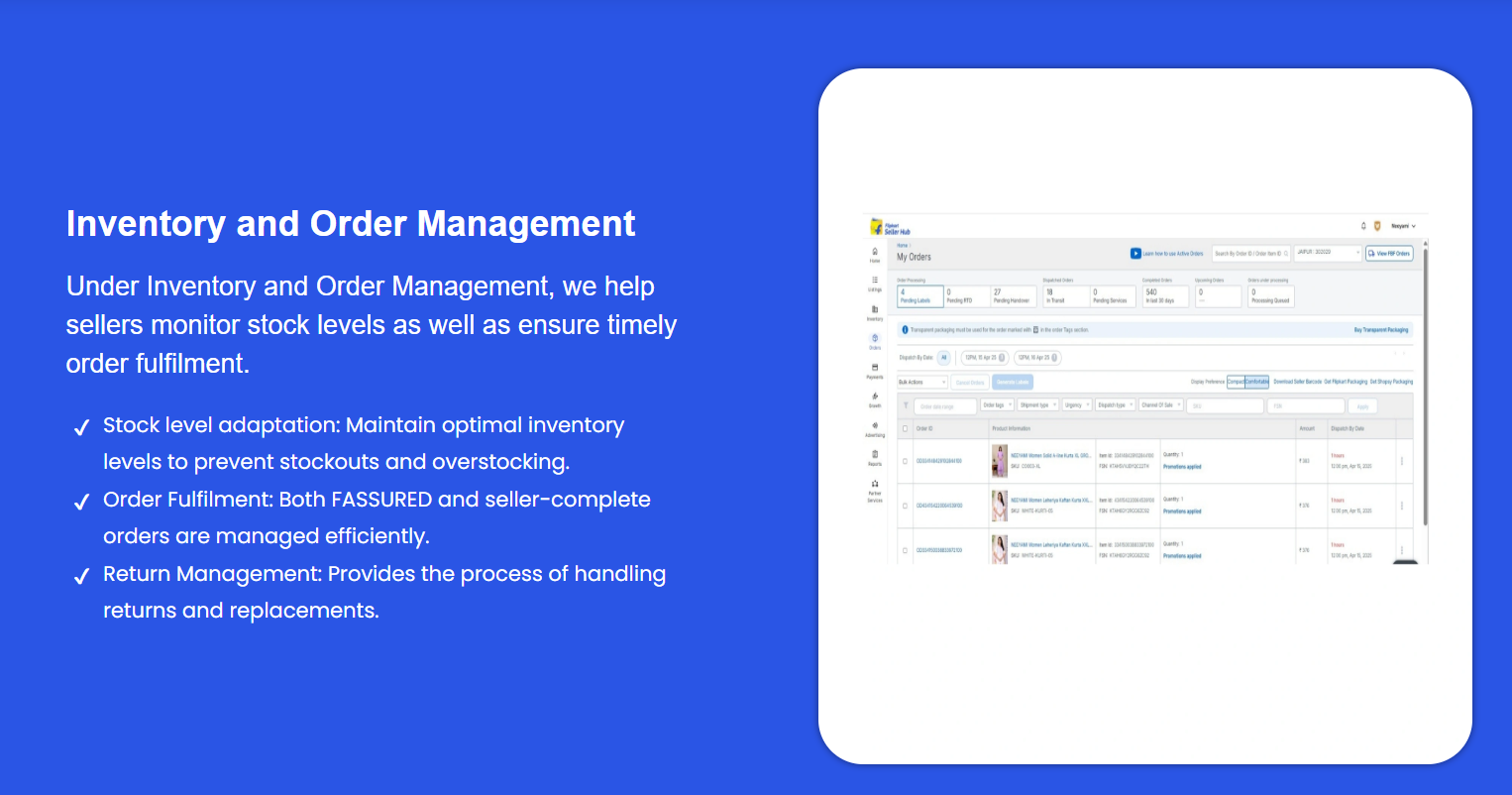Image resolution: width=1512 pixels, height=795 pixels.
Task: Switch to the Pending Handover tab
Action: pos(1013,296)
